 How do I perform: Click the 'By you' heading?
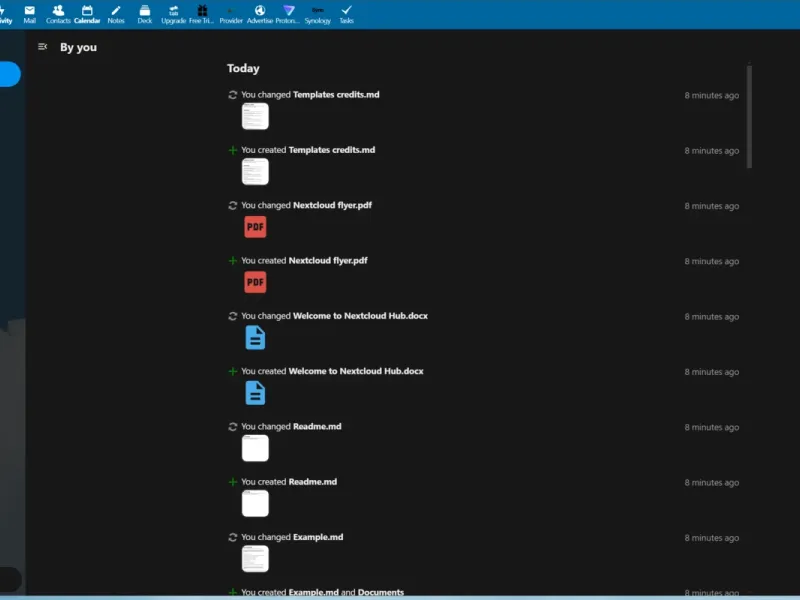[x=78, y=47]
